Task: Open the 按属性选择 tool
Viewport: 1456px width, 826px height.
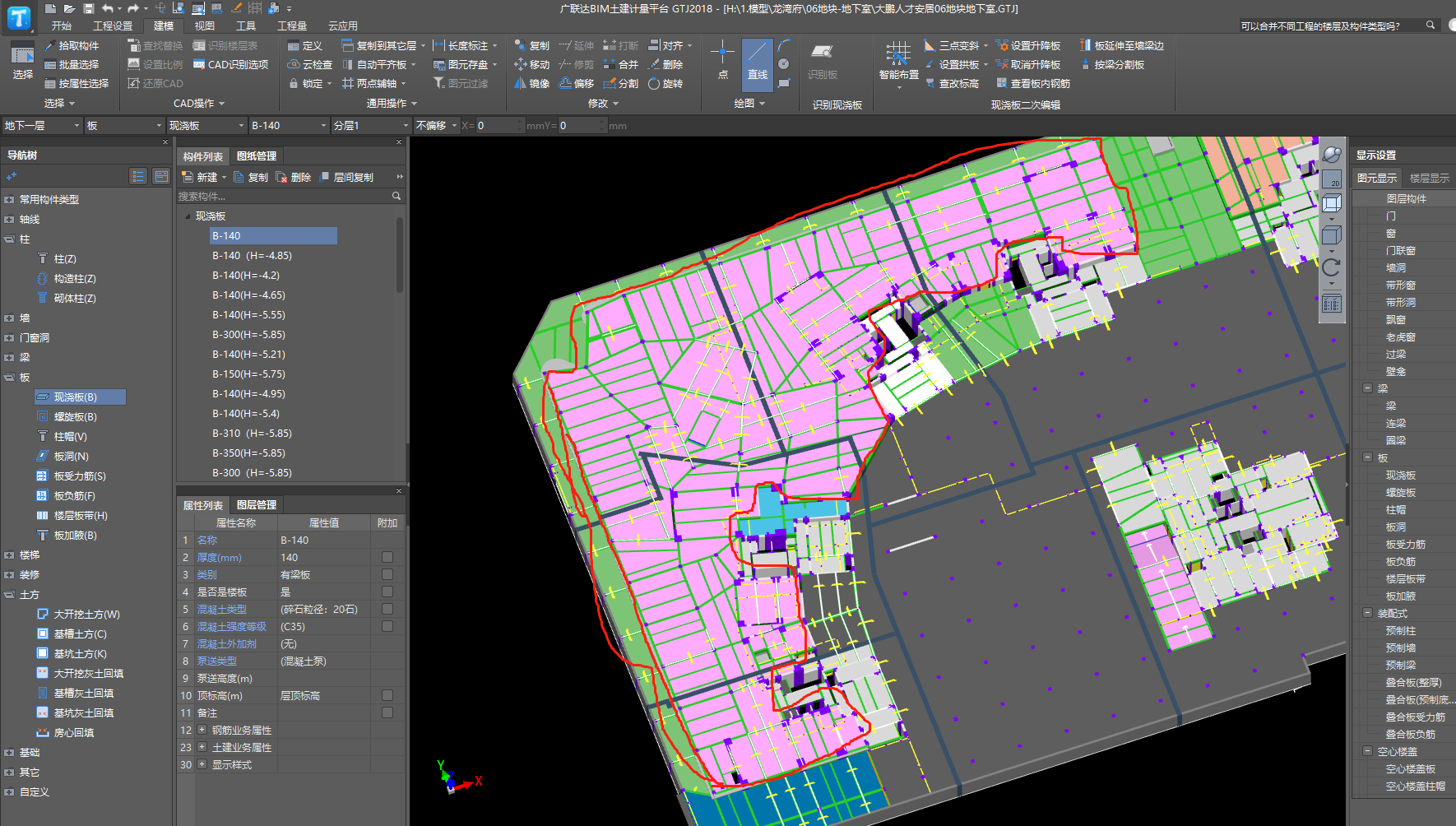Action: (77, 83)
